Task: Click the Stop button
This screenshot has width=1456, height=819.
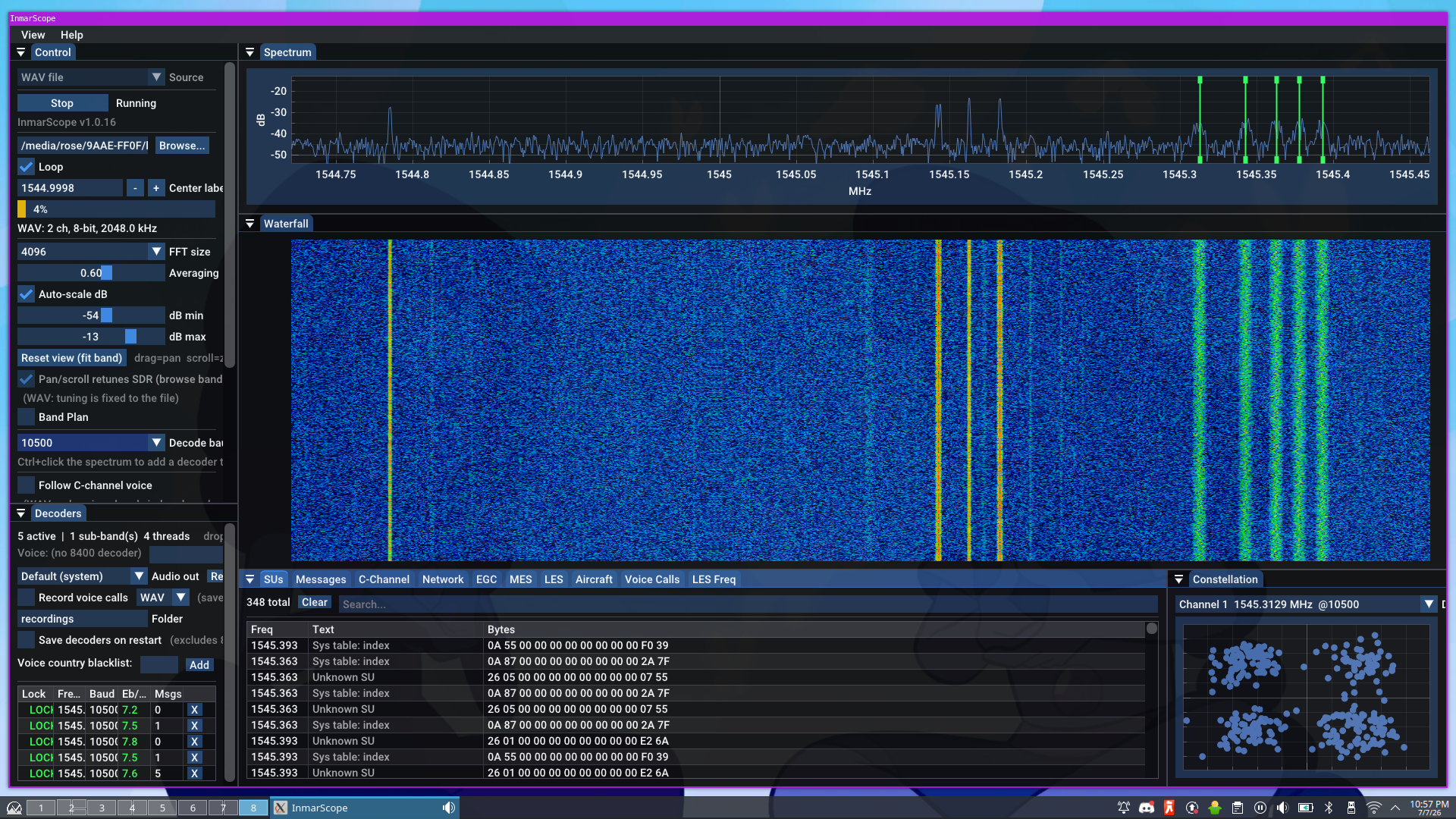Action: [x=62, y=103]
